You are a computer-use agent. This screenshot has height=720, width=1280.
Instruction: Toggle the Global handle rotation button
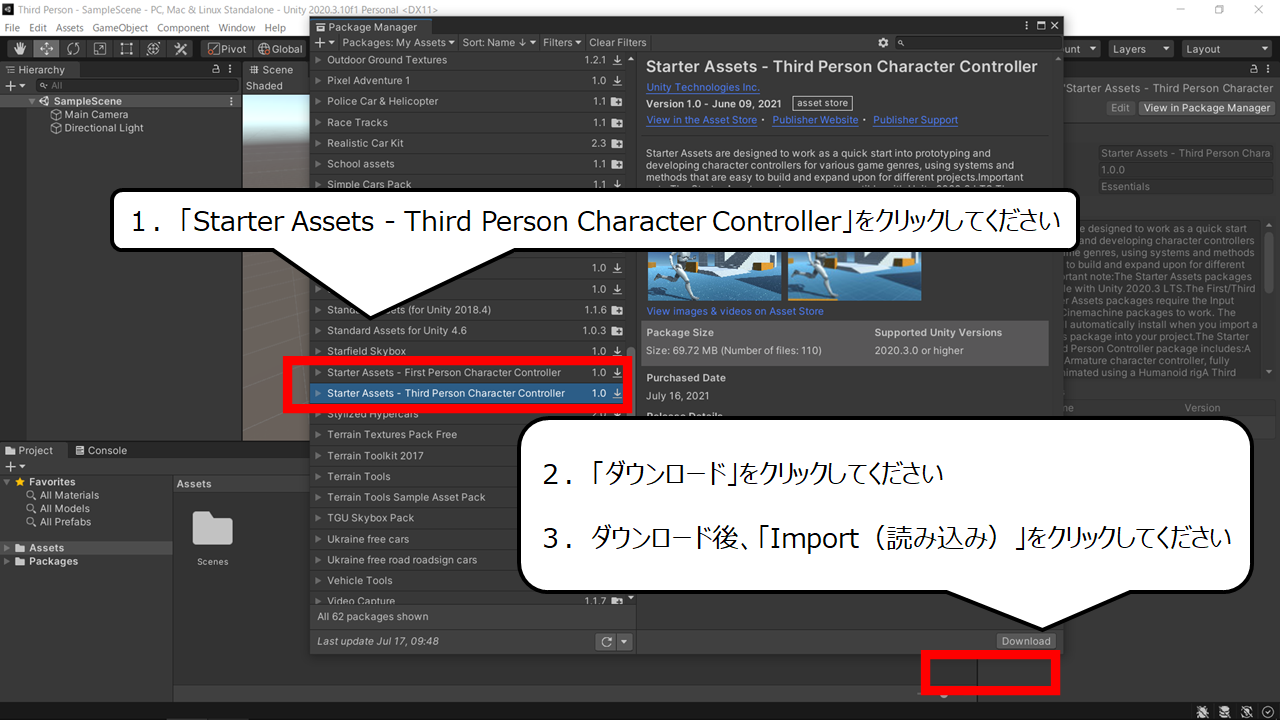pyautogui.click(x=279, y=49)
